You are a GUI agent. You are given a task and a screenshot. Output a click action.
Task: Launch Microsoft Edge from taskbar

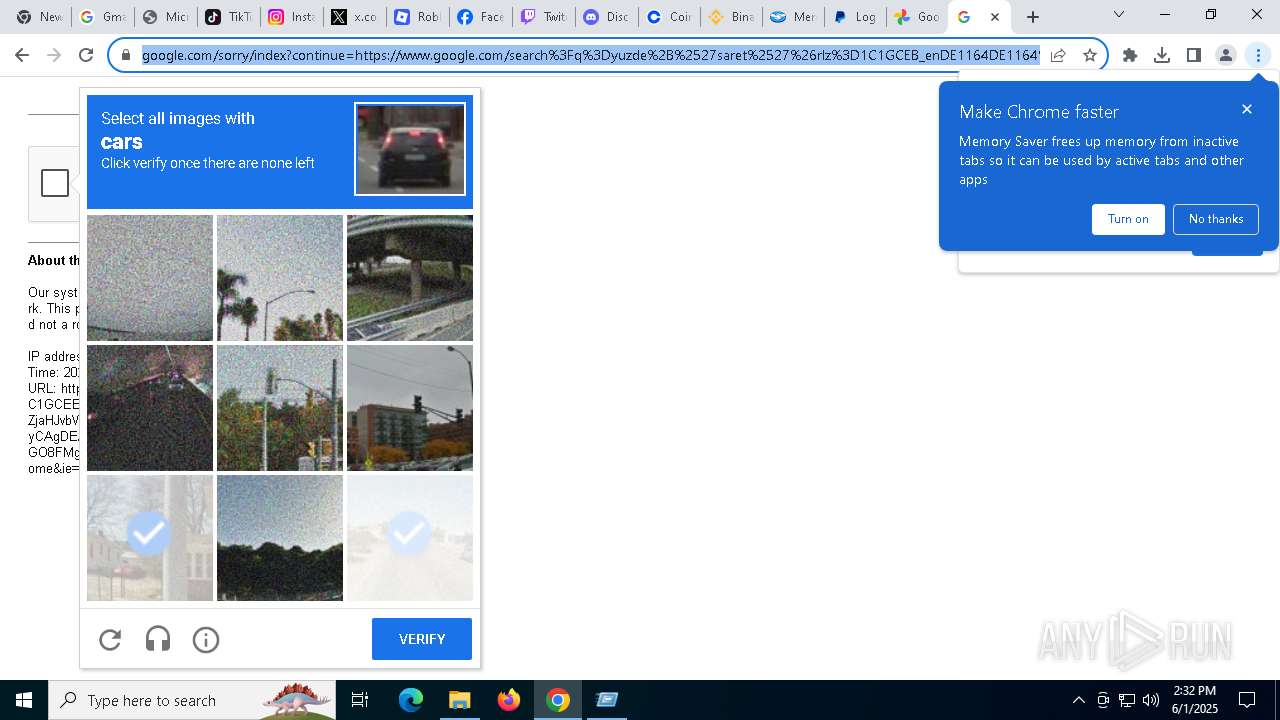(411, 700)
